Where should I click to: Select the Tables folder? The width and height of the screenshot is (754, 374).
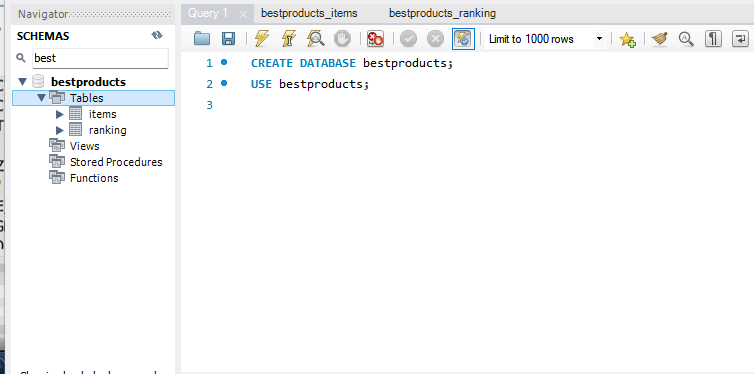click(87, 98)
